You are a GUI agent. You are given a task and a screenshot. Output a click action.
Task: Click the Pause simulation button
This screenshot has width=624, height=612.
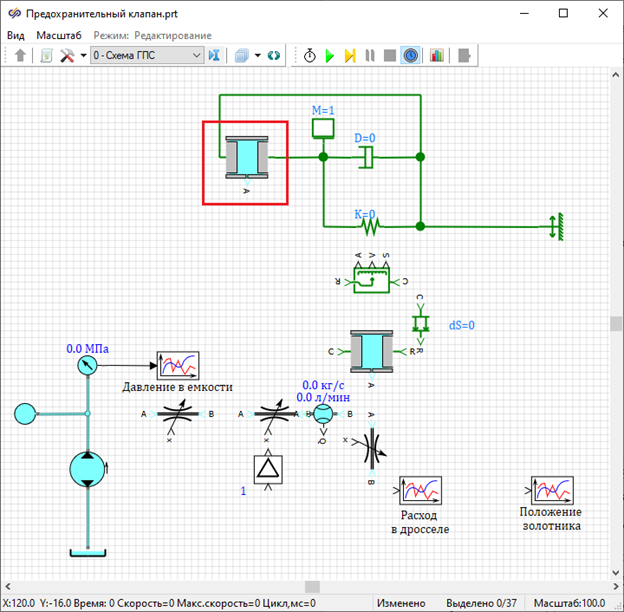(369, 56)
